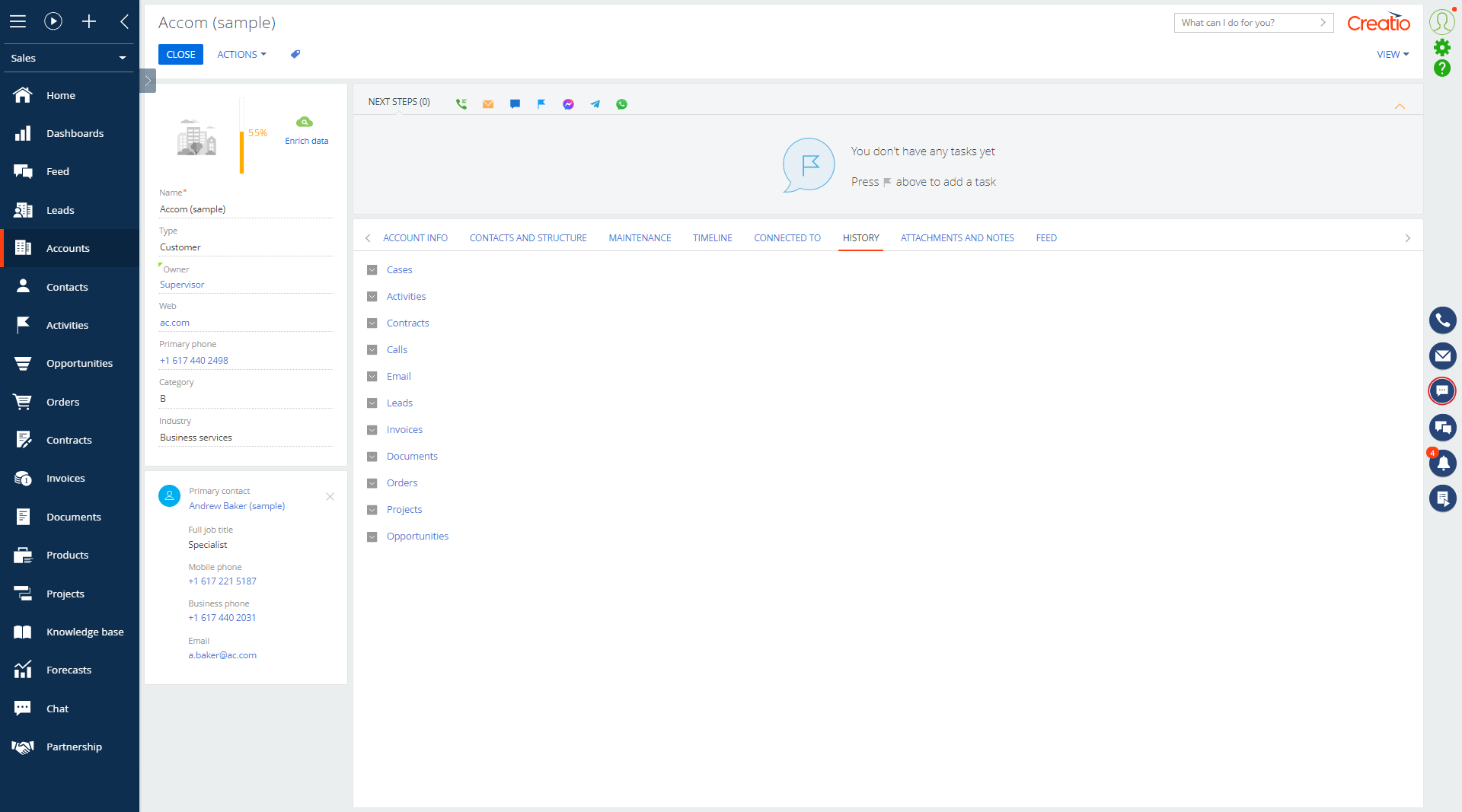Click the 55% profile completeness indicator
Image resolution: width=1462 pixels, height=812 pixels.
257,132
